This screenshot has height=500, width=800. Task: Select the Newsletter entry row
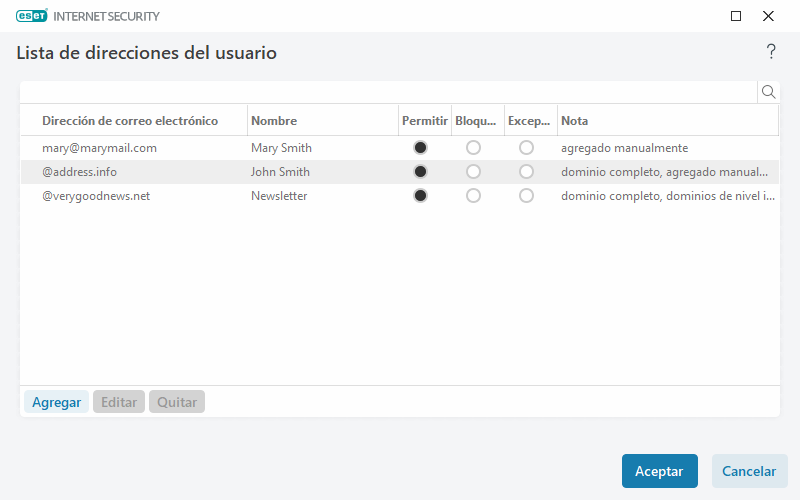(x=279, y=196)
